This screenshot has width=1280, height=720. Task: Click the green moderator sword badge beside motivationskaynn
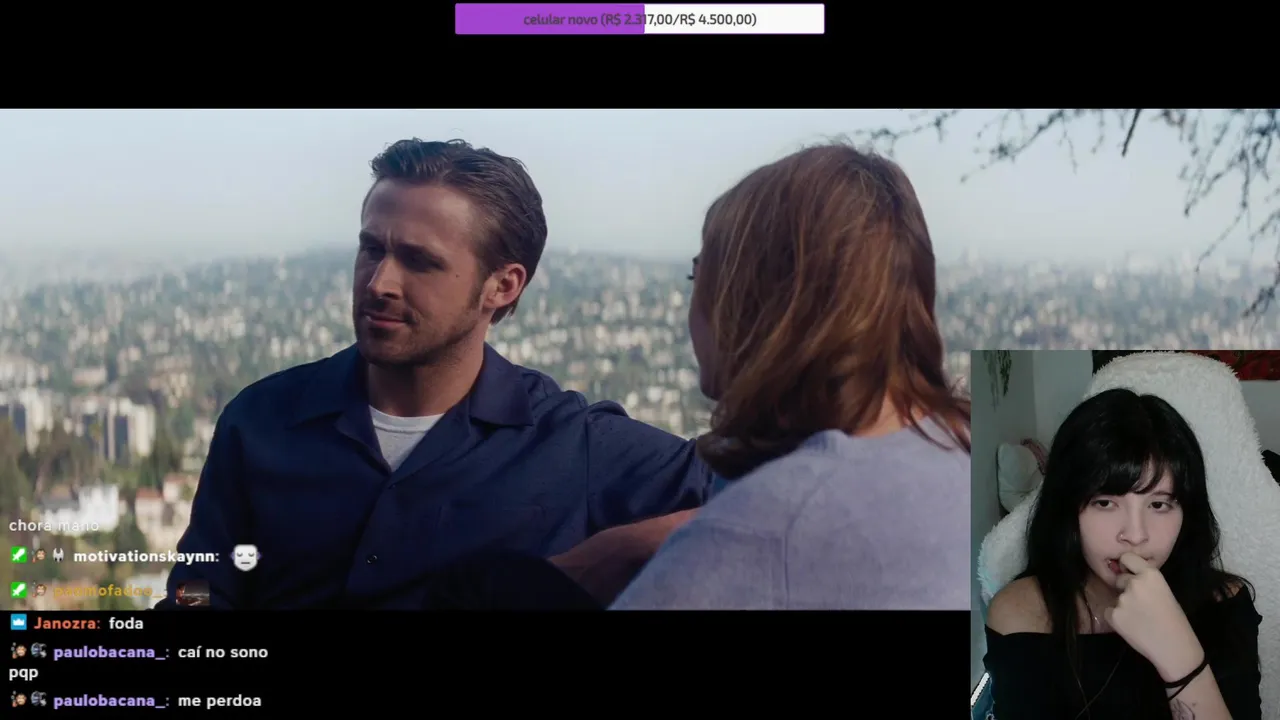[18, 556]
